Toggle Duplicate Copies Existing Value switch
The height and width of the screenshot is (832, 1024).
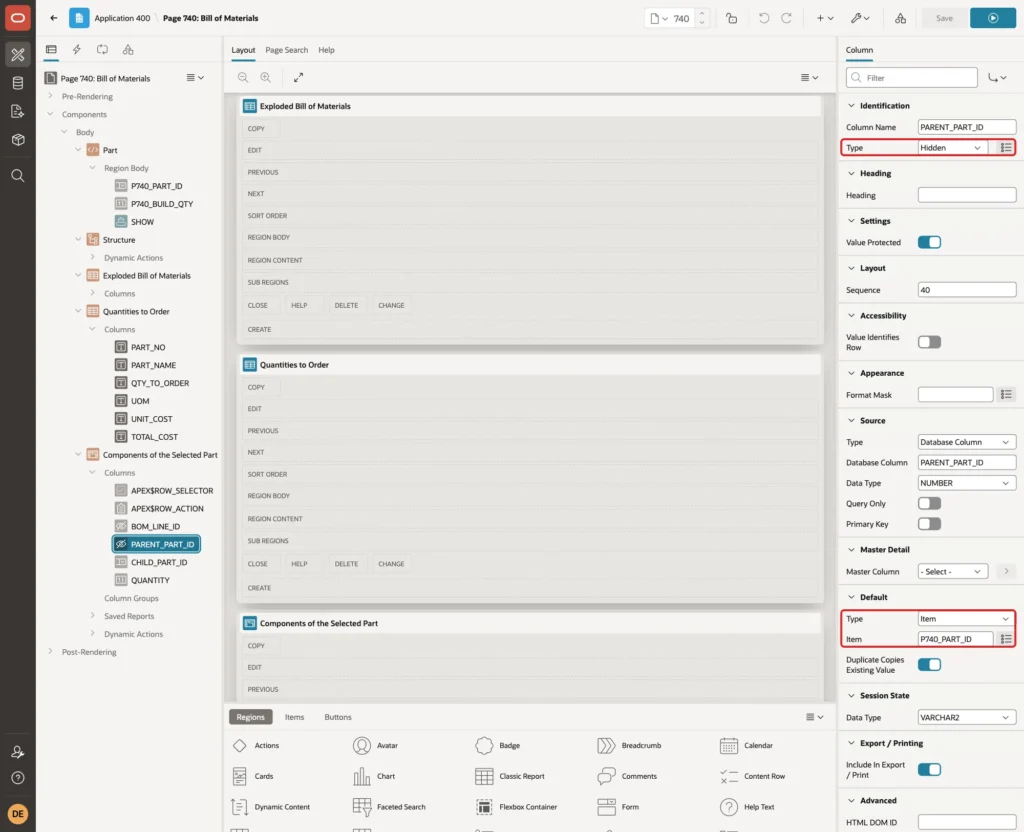(929, 665)
